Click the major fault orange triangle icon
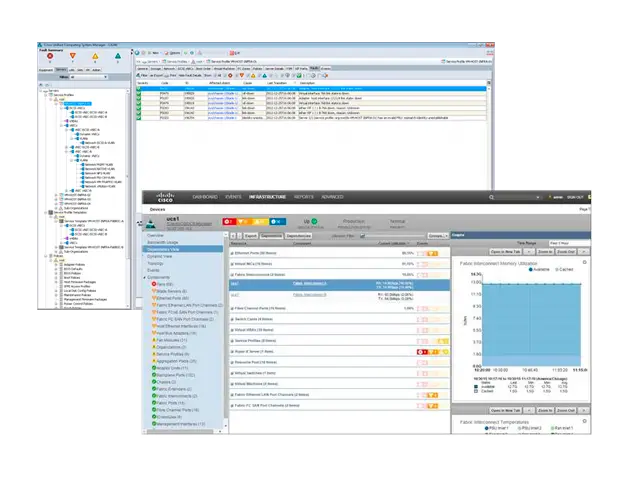Viewport: 640px width, 480px height. pyautogui.click(x=71, y=58)
